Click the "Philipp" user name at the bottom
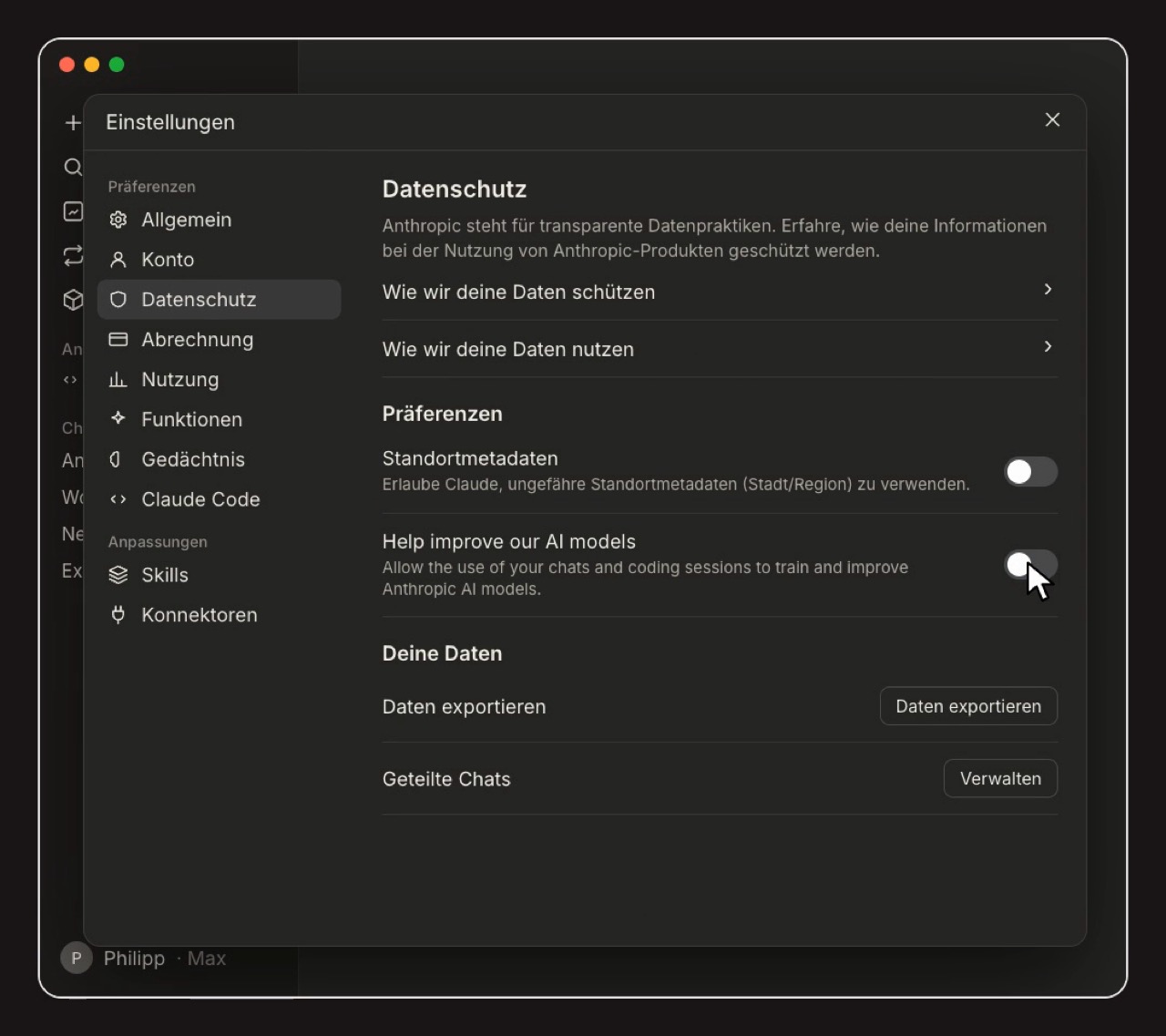Viewport: 1166px width, 1036px height. pos(134,959)
